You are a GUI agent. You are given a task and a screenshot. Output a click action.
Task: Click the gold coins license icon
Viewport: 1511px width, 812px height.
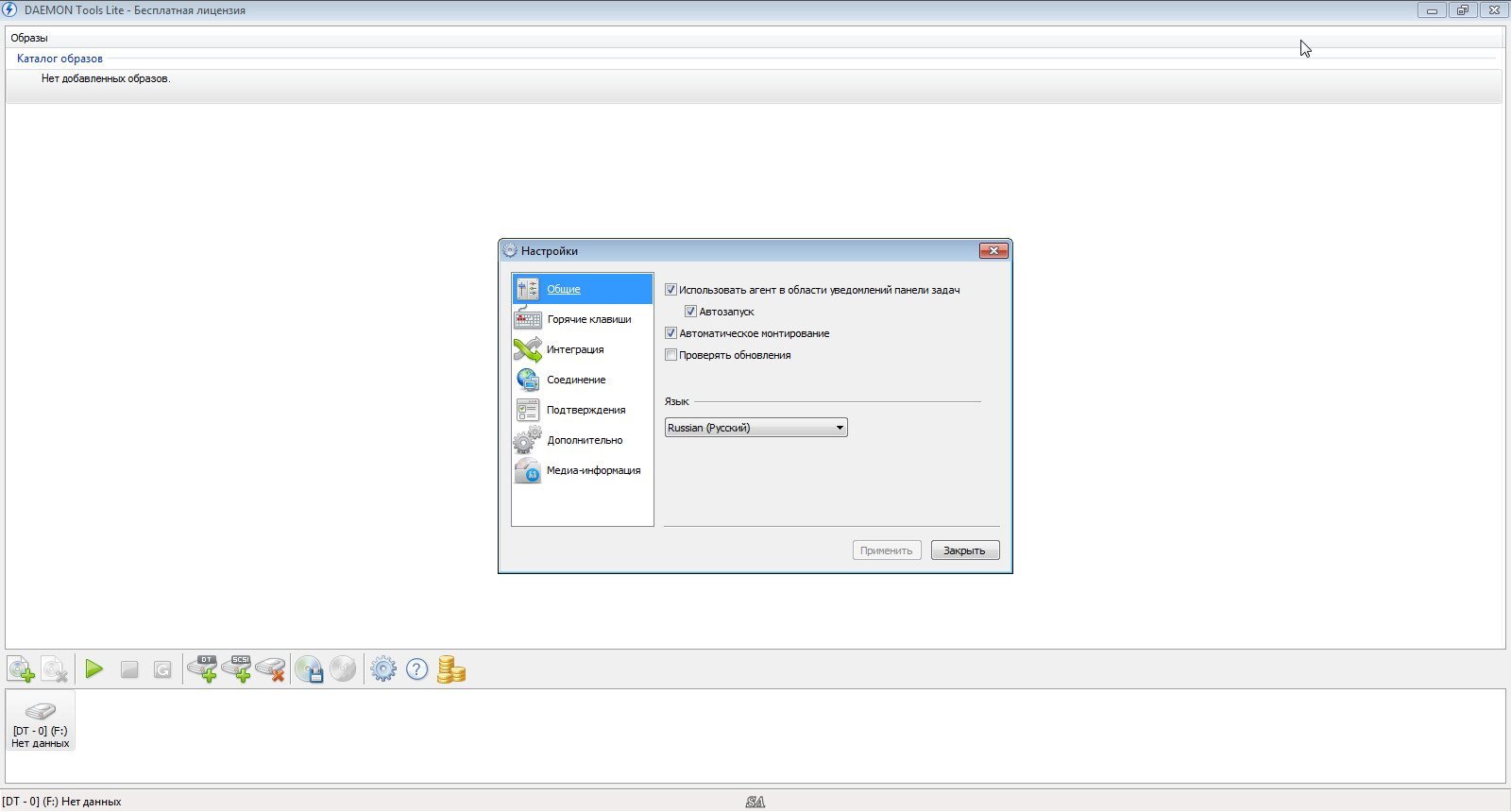tap(451, 669)
